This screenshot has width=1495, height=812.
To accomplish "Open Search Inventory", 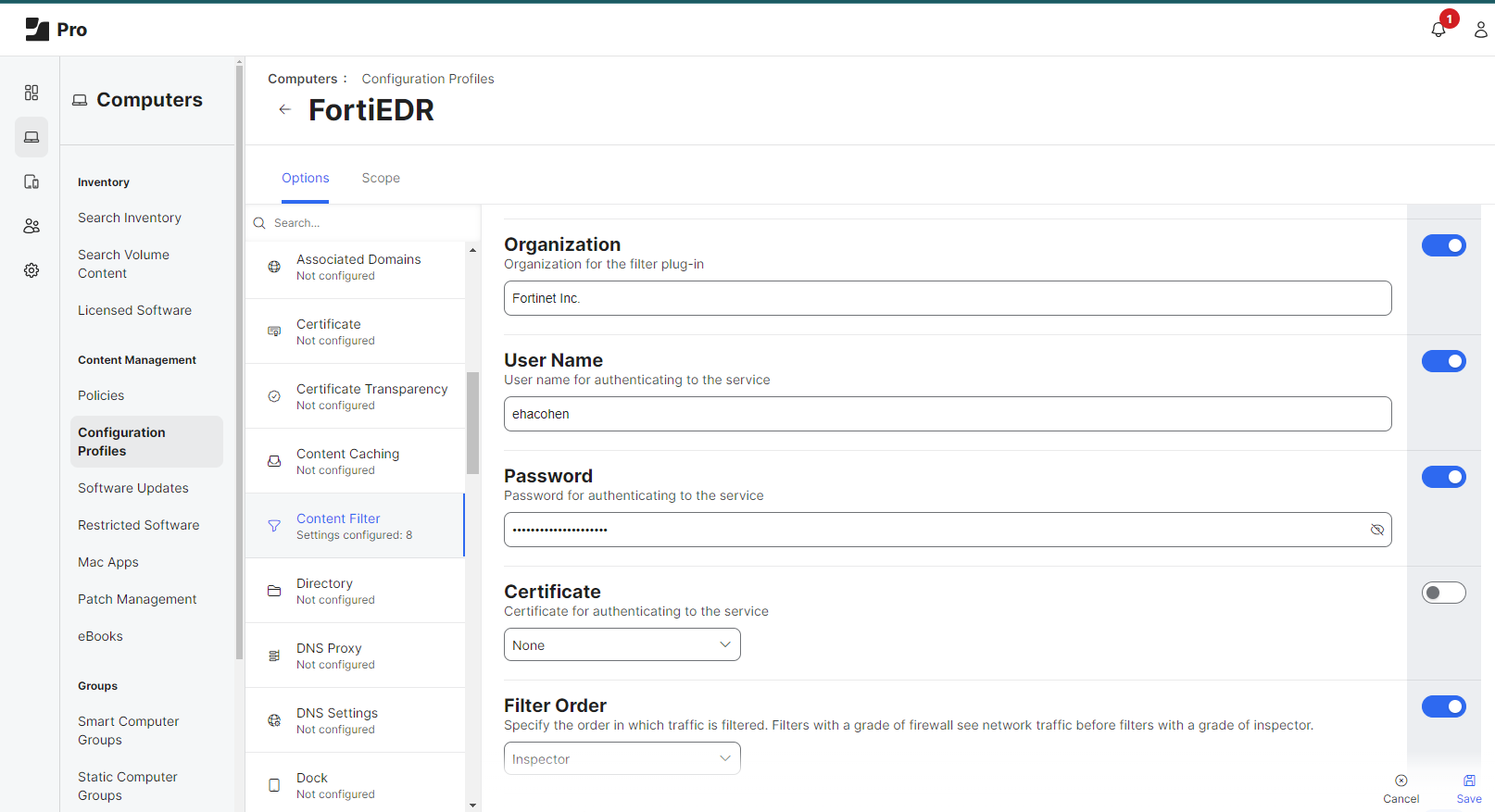I will 130,218.
